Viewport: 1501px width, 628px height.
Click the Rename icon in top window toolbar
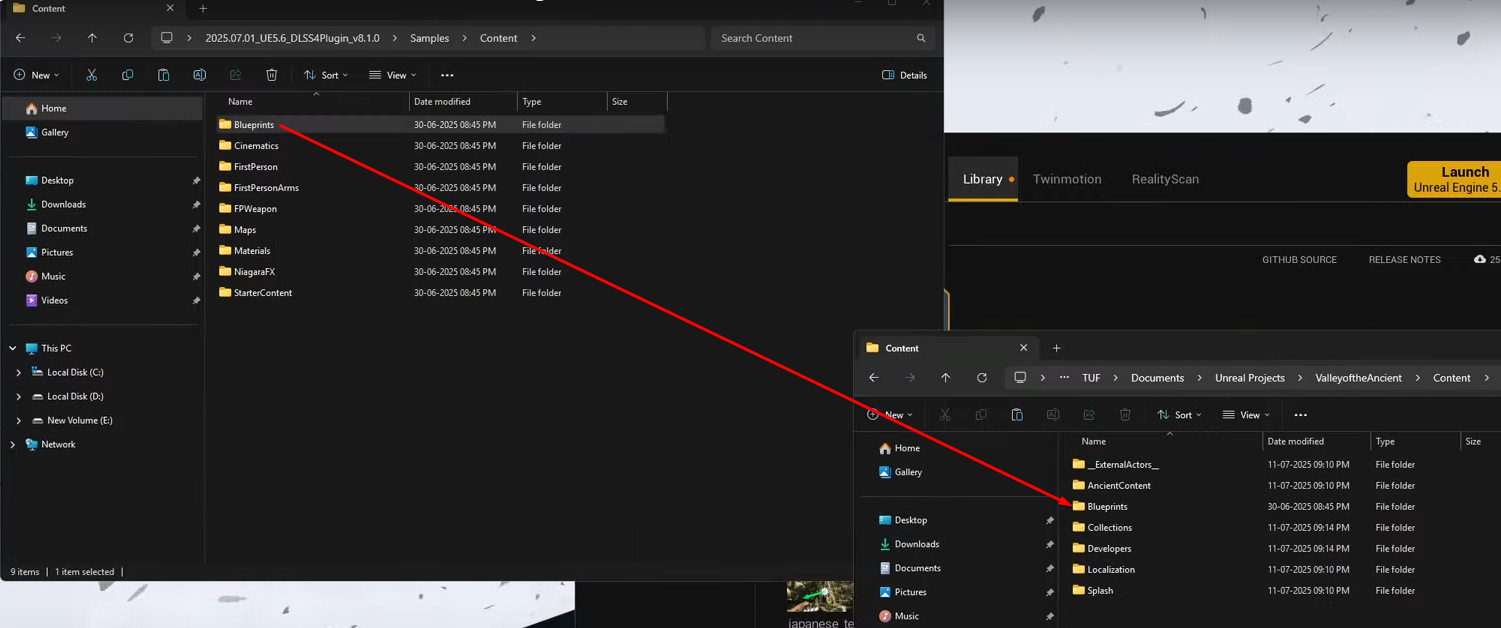pos(199,75)
